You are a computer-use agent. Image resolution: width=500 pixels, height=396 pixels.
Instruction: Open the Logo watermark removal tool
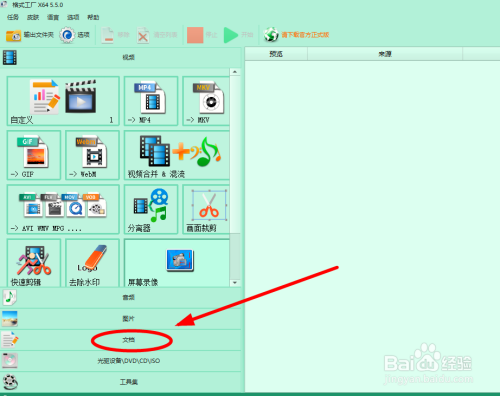pos(92,263)
